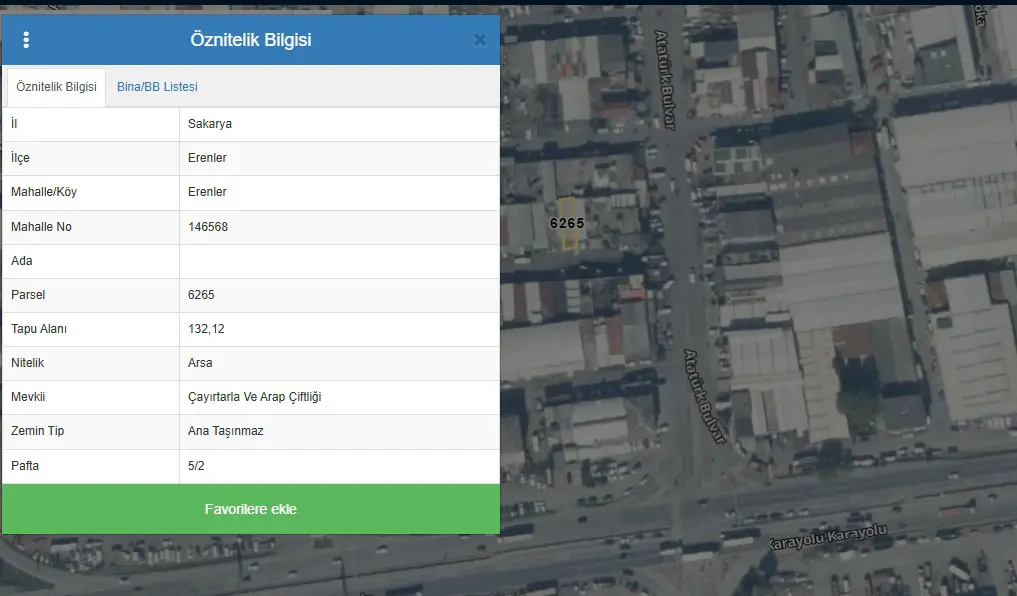1017x596 pixels.
Task: Click the Pafta row label
Action: pyautogui.click(x=25, y=466)
